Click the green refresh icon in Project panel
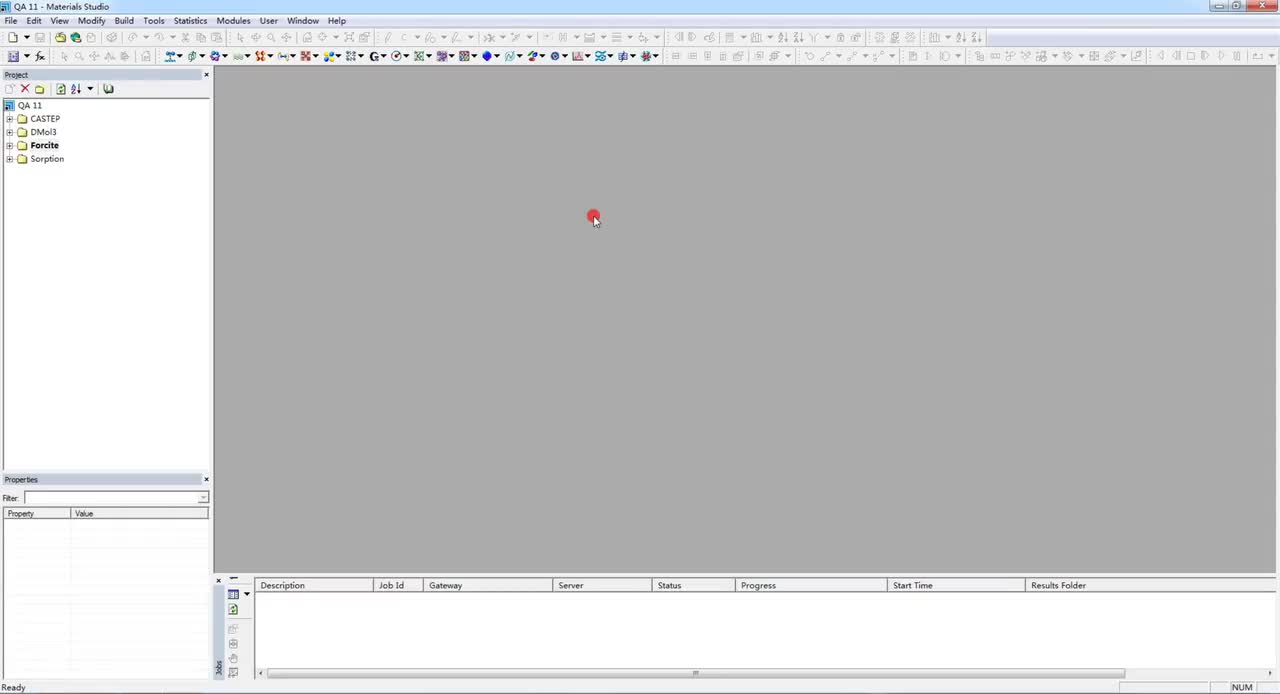Viewport: 1280px width, 694px height. [x=60, y=89]
